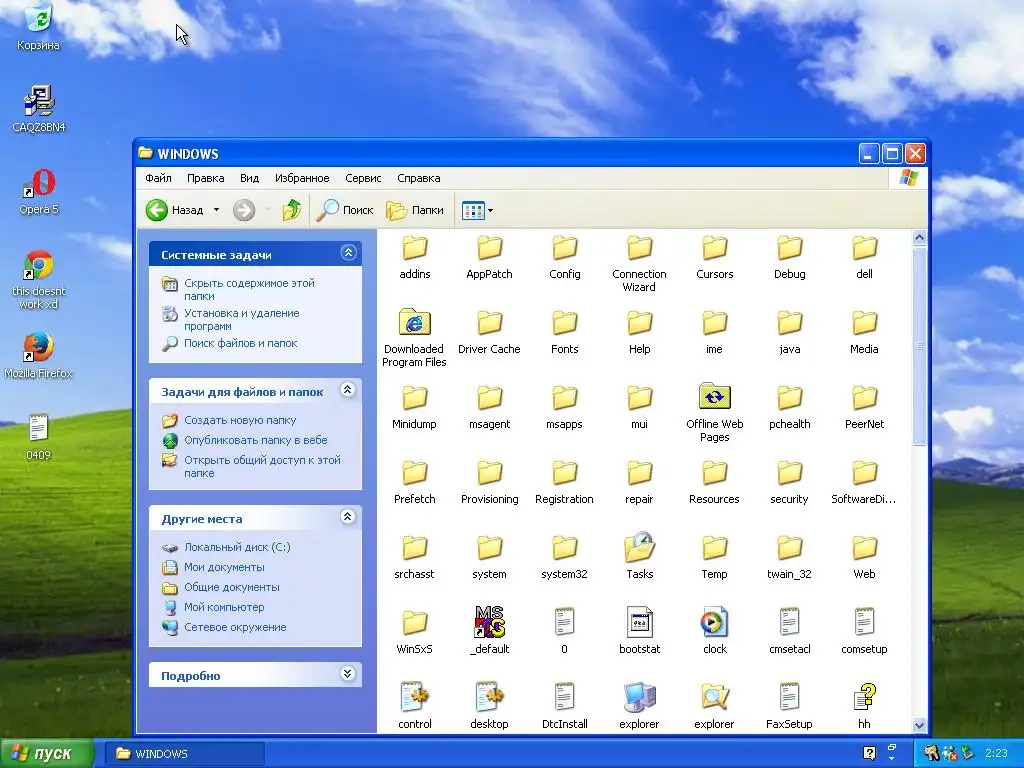This screenshot has width=1024, height=768.
Task: Open the Правка menu
Action: click(205, 178)
